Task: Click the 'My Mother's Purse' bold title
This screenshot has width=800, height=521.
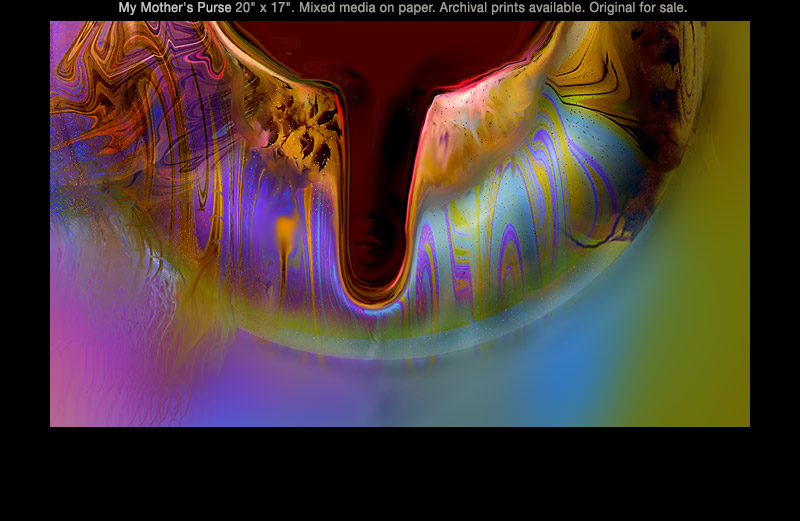Action: (x=175, y=8)
